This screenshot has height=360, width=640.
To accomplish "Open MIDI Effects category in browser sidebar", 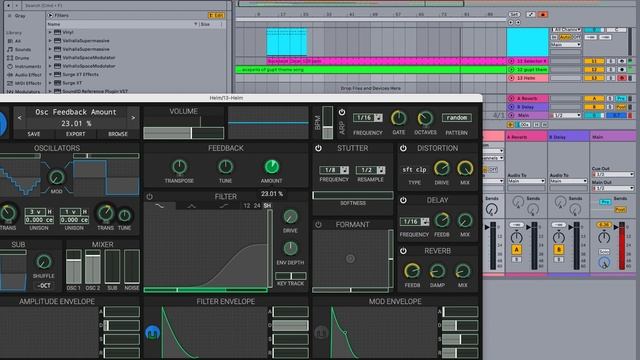I will coord(24,83).
